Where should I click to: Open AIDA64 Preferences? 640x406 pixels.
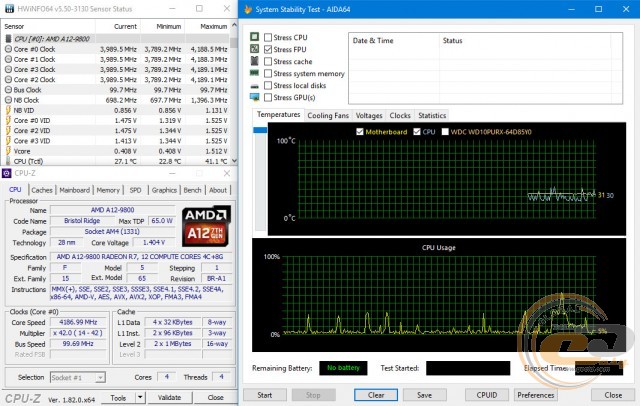tap(536, 395)
